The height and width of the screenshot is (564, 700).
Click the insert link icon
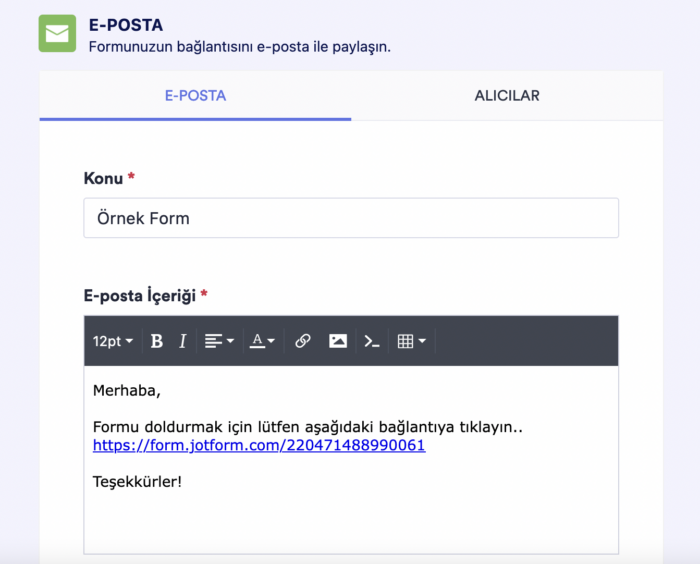coord(303,341)
